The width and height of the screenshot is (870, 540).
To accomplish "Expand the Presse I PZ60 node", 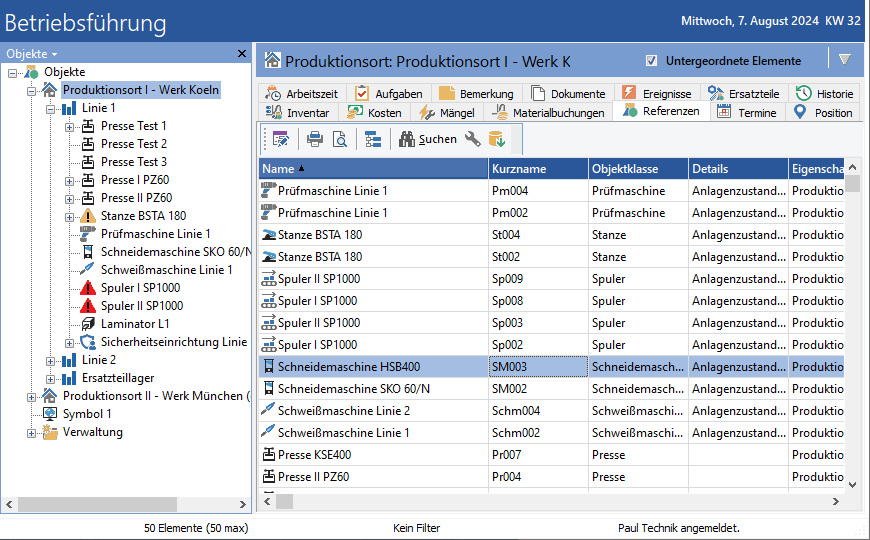I will click(69, 181).
